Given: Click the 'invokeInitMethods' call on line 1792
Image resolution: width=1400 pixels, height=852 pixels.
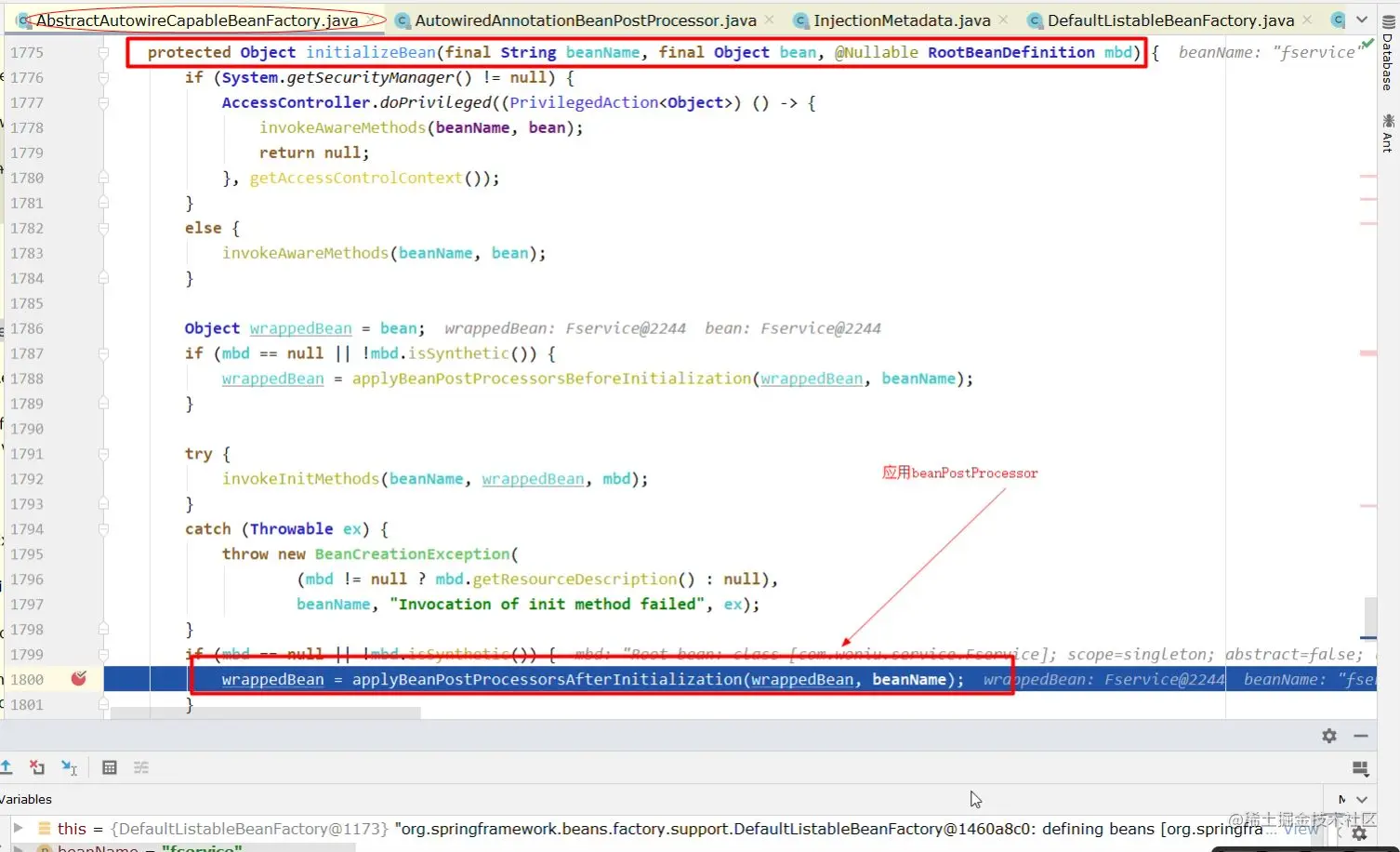Looking at the screenshot, I should (x=300, y=479).
